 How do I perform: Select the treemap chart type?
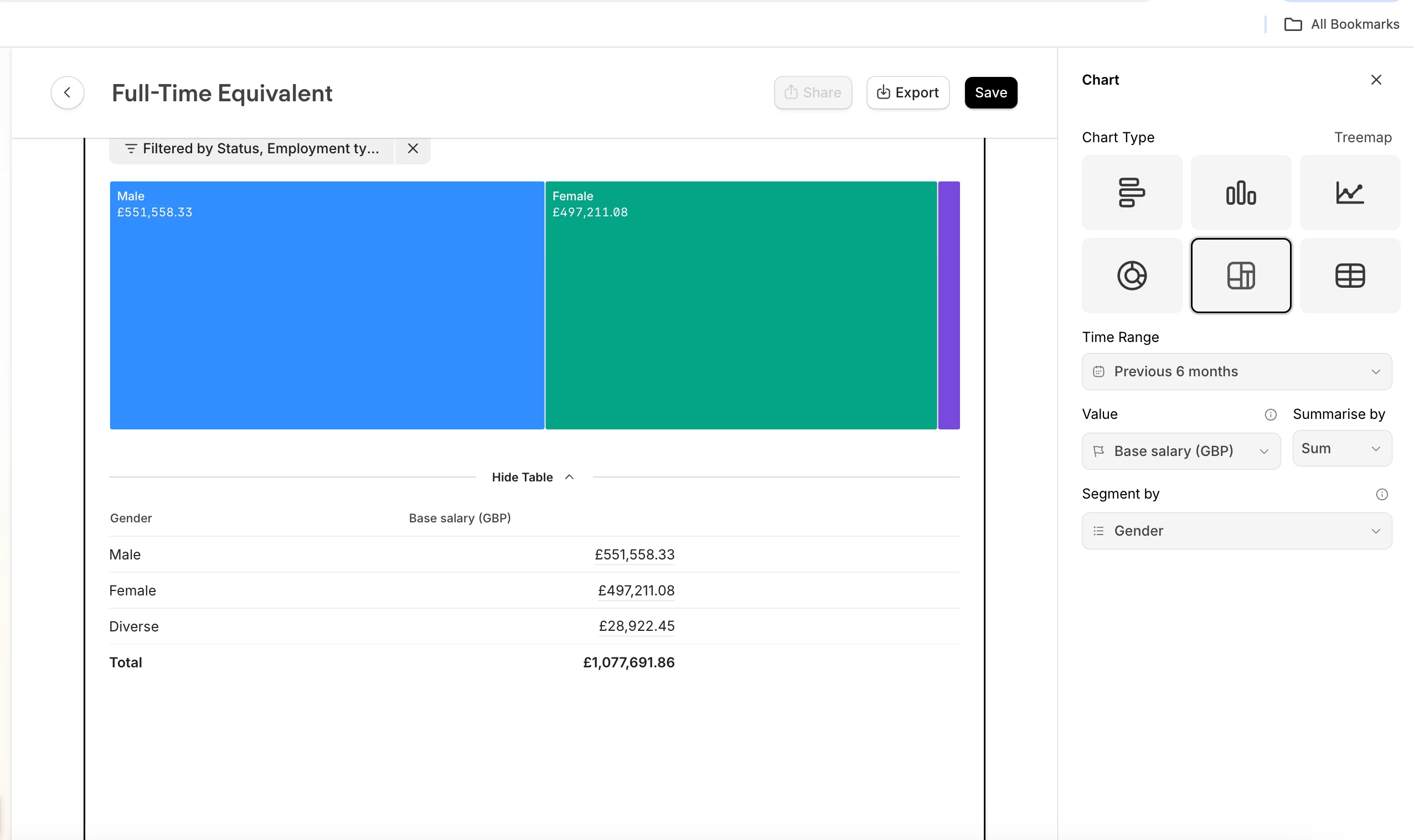point(1240,276)
